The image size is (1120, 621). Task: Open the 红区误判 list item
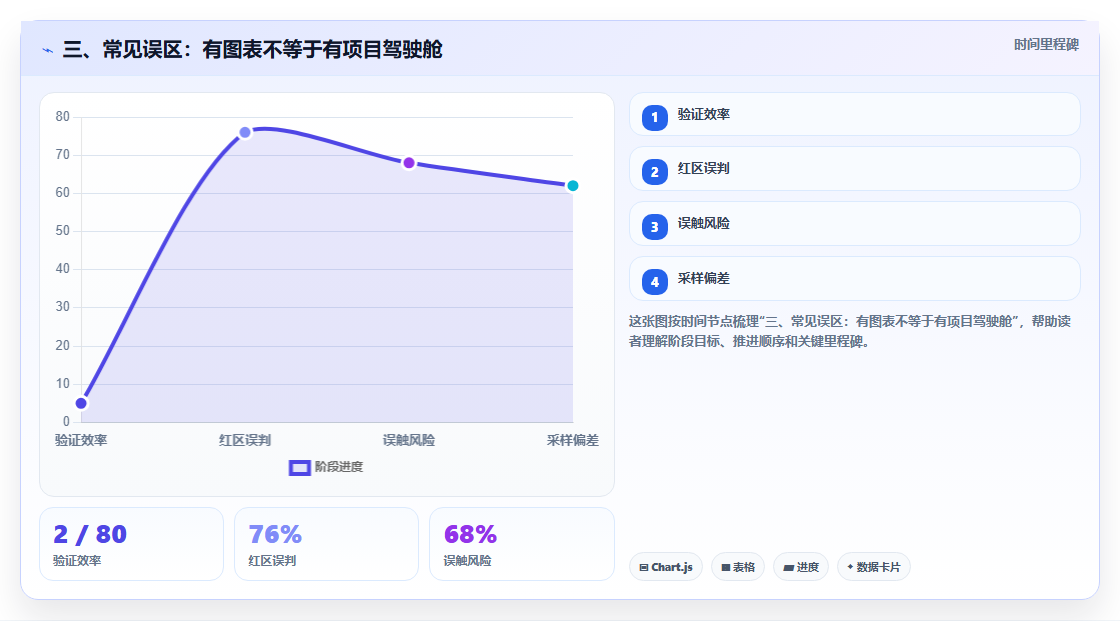[854, 169]
